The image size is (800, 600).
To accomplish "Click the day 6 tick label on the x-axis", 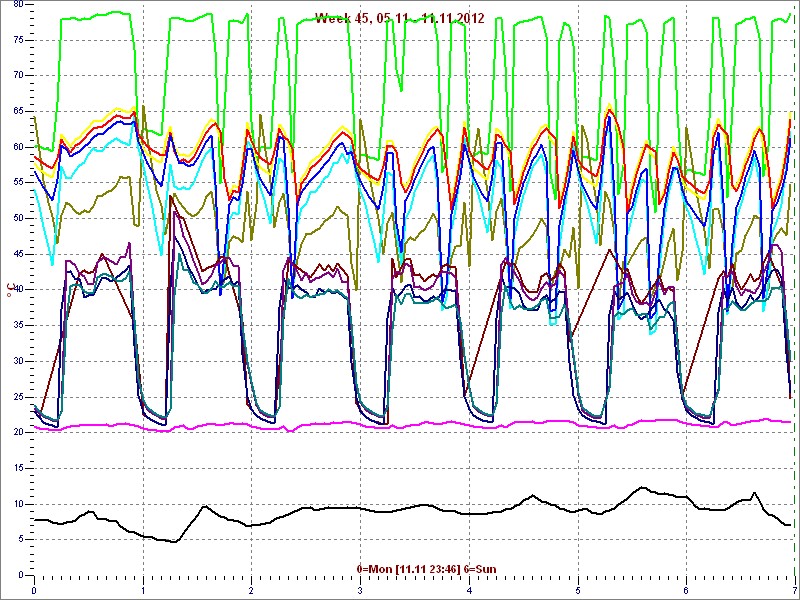I will (686, 590).
